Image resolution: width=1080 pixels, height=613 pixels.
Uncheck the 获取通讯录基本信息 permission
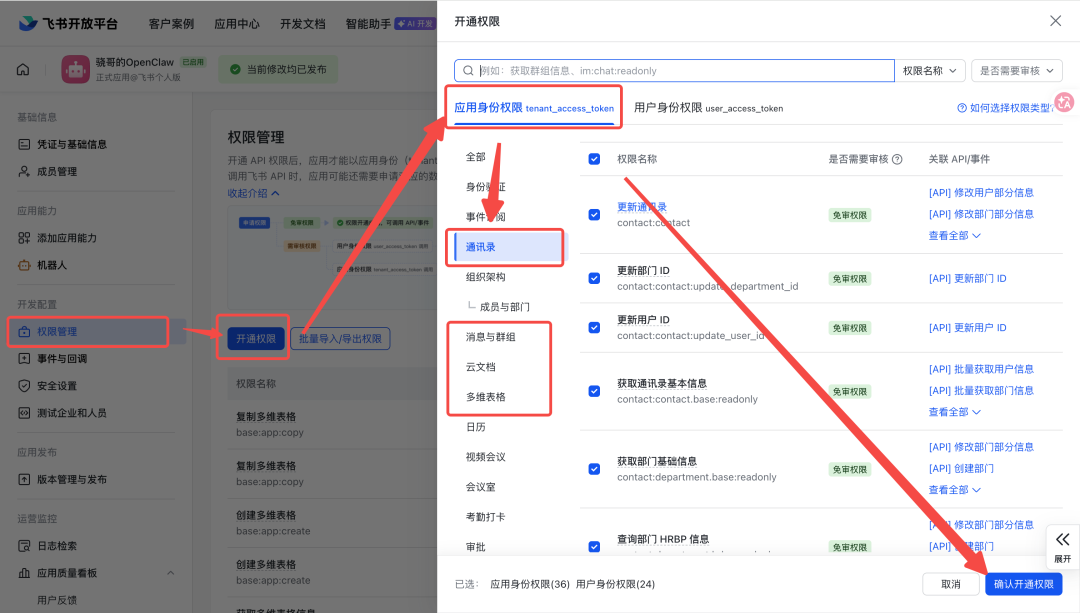[x=594, y=391]
